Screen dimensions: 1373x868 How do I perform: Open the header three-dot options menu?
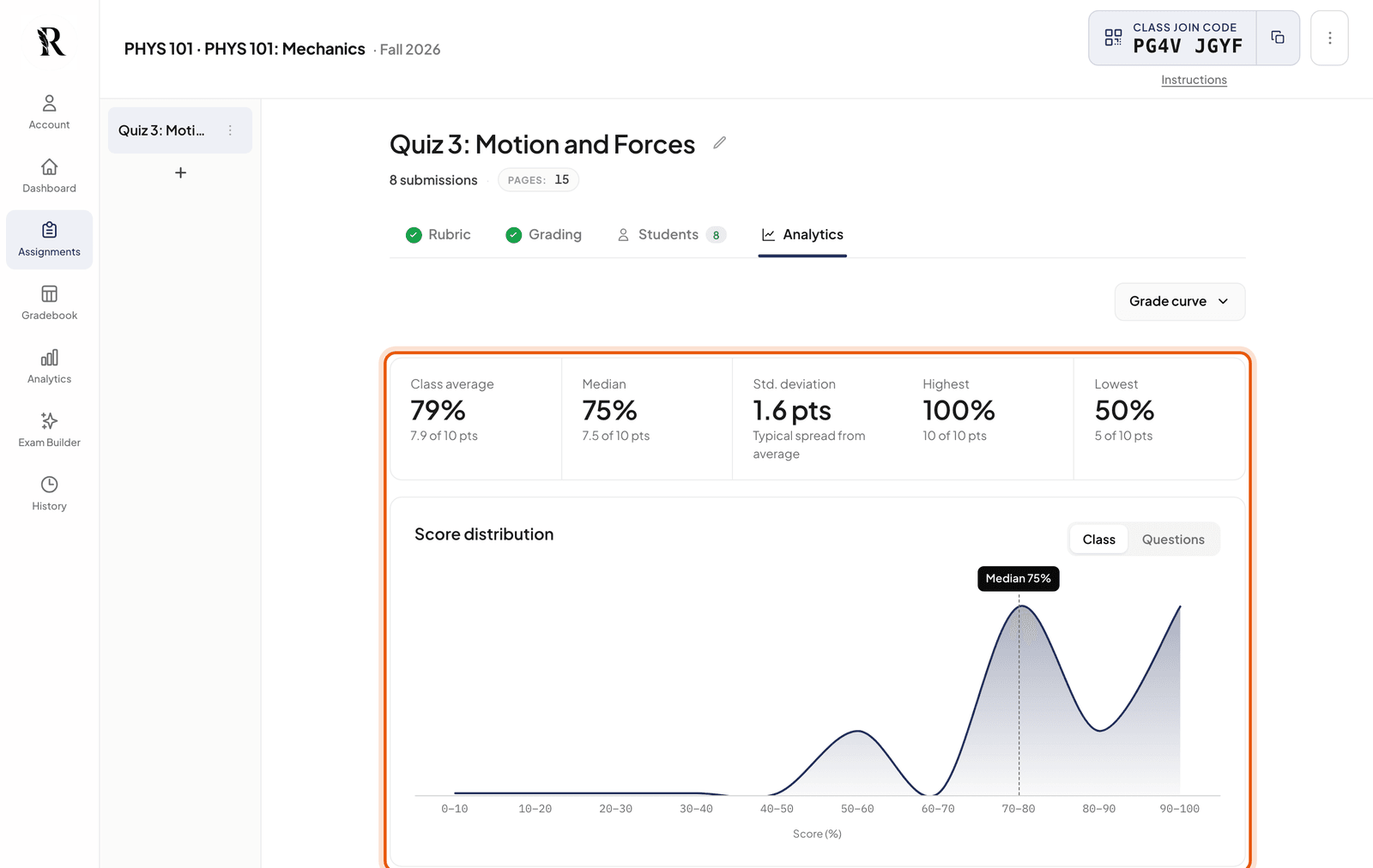point(1329,38)
